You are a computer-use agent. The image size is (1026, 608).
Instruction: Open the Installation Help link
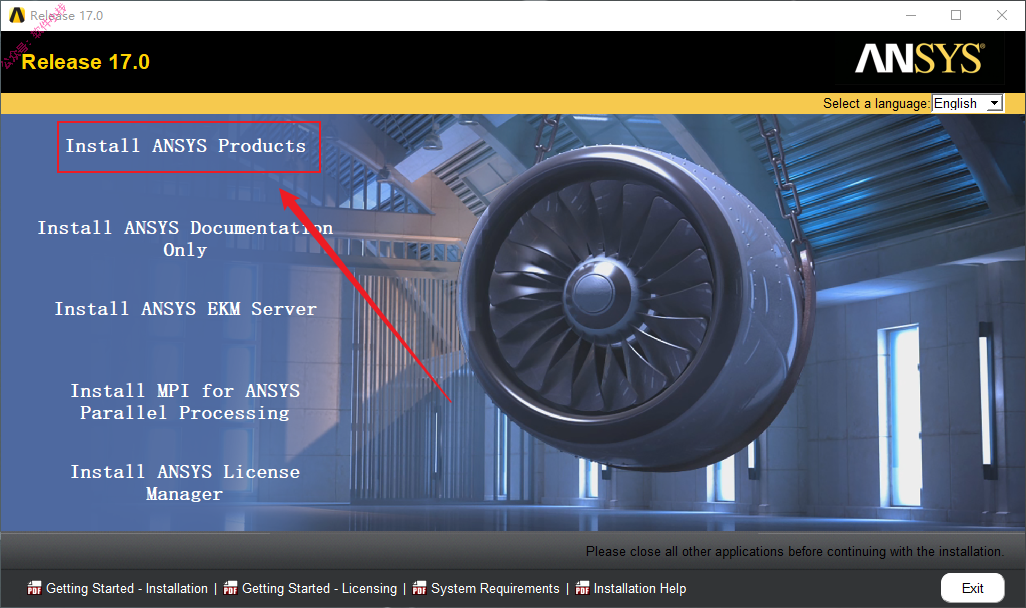coord(640,588)
